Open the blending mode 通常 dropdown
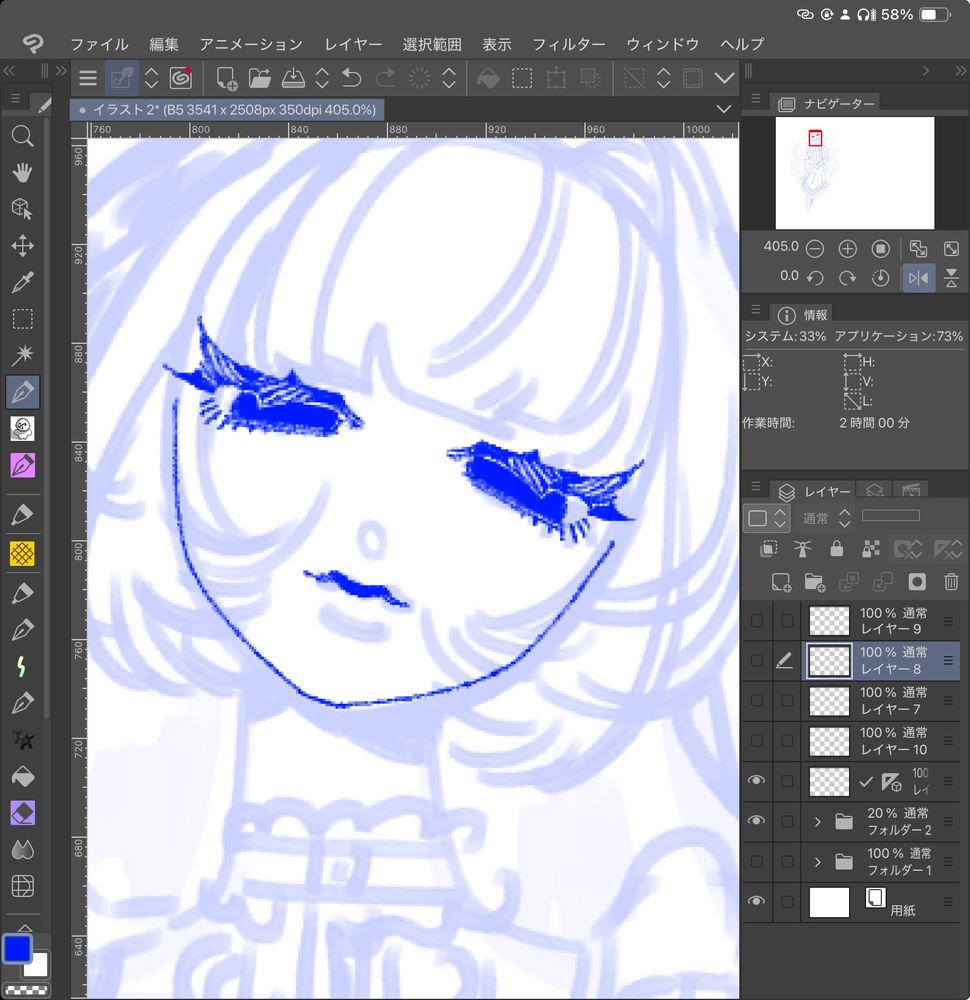Screen dimensions: 970x1000 (x=825, y=518)
